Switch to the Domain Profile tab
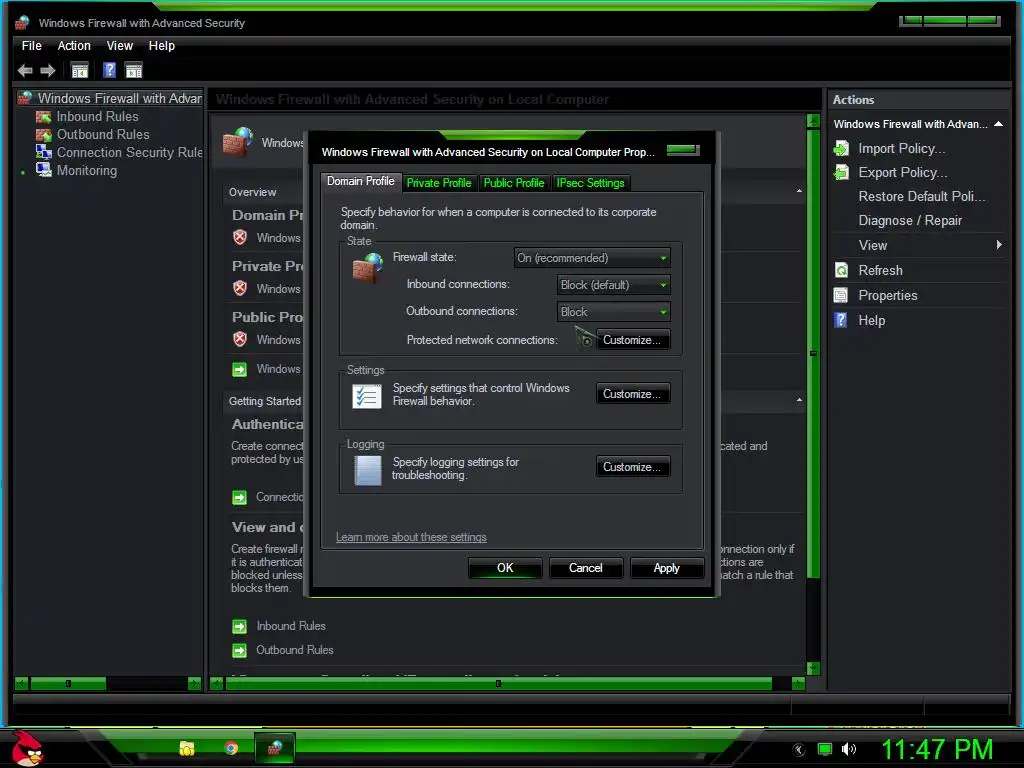This screenshot has height=768, width=1024. (x=360, y=182)
